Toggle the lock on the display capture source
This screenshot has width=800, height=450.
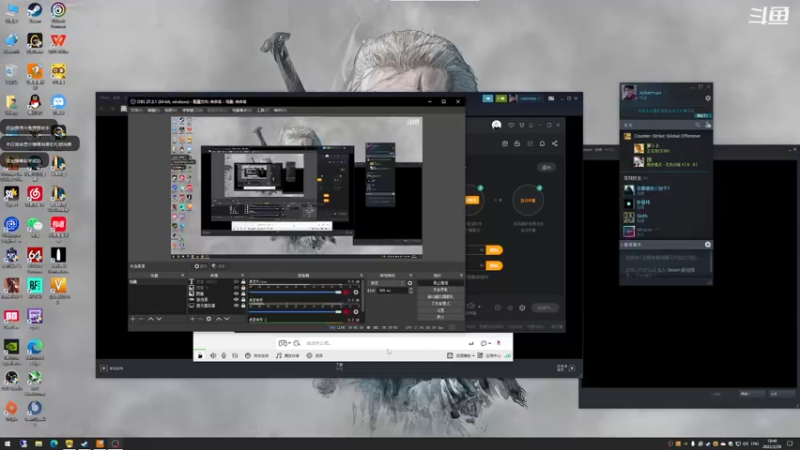pos(243,306)
